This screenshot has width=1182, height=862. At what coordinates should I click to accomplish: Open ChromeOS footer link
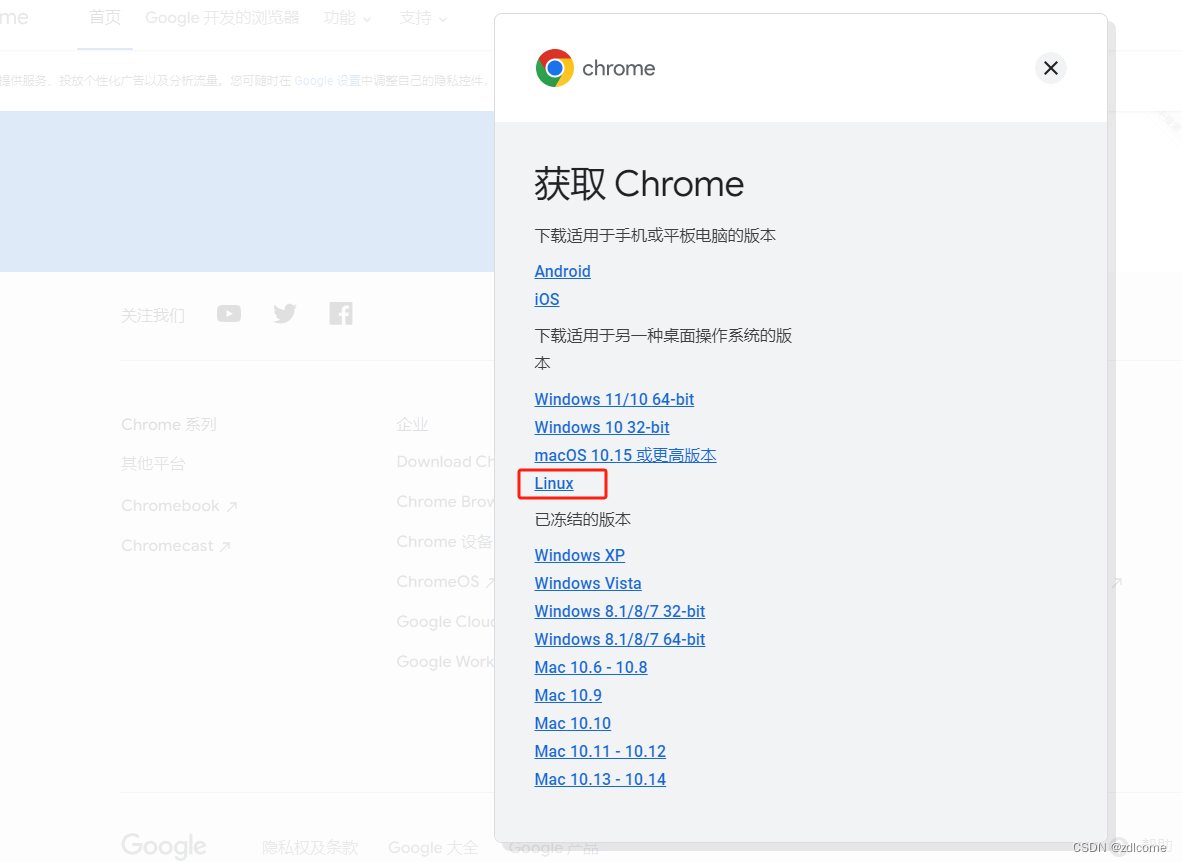(446, 581)
